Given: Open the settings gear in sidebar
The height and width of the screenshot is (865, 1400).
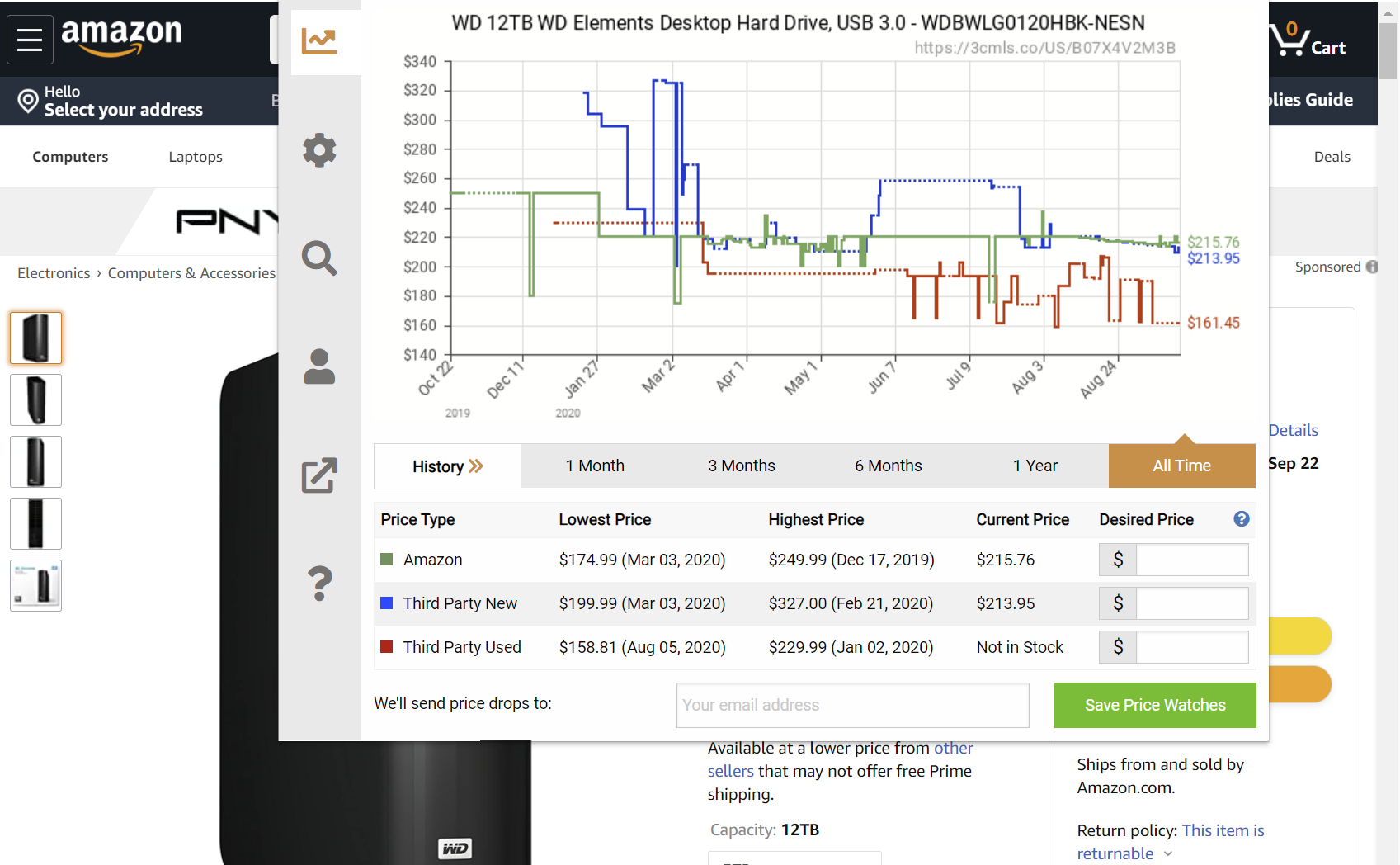Looking at the screenshot, I should tap(319, 150).
